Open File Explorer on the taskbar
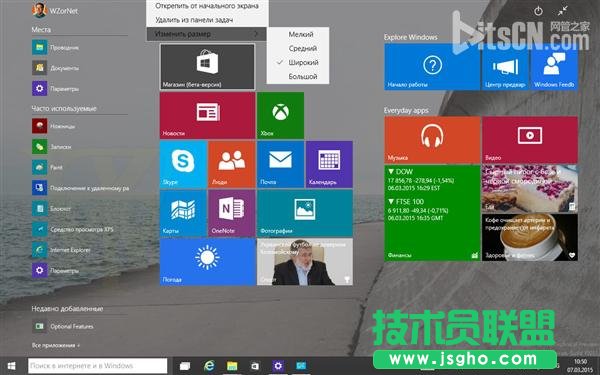The height and width of the screenshot is (375, 600). [x=232, y=366]
